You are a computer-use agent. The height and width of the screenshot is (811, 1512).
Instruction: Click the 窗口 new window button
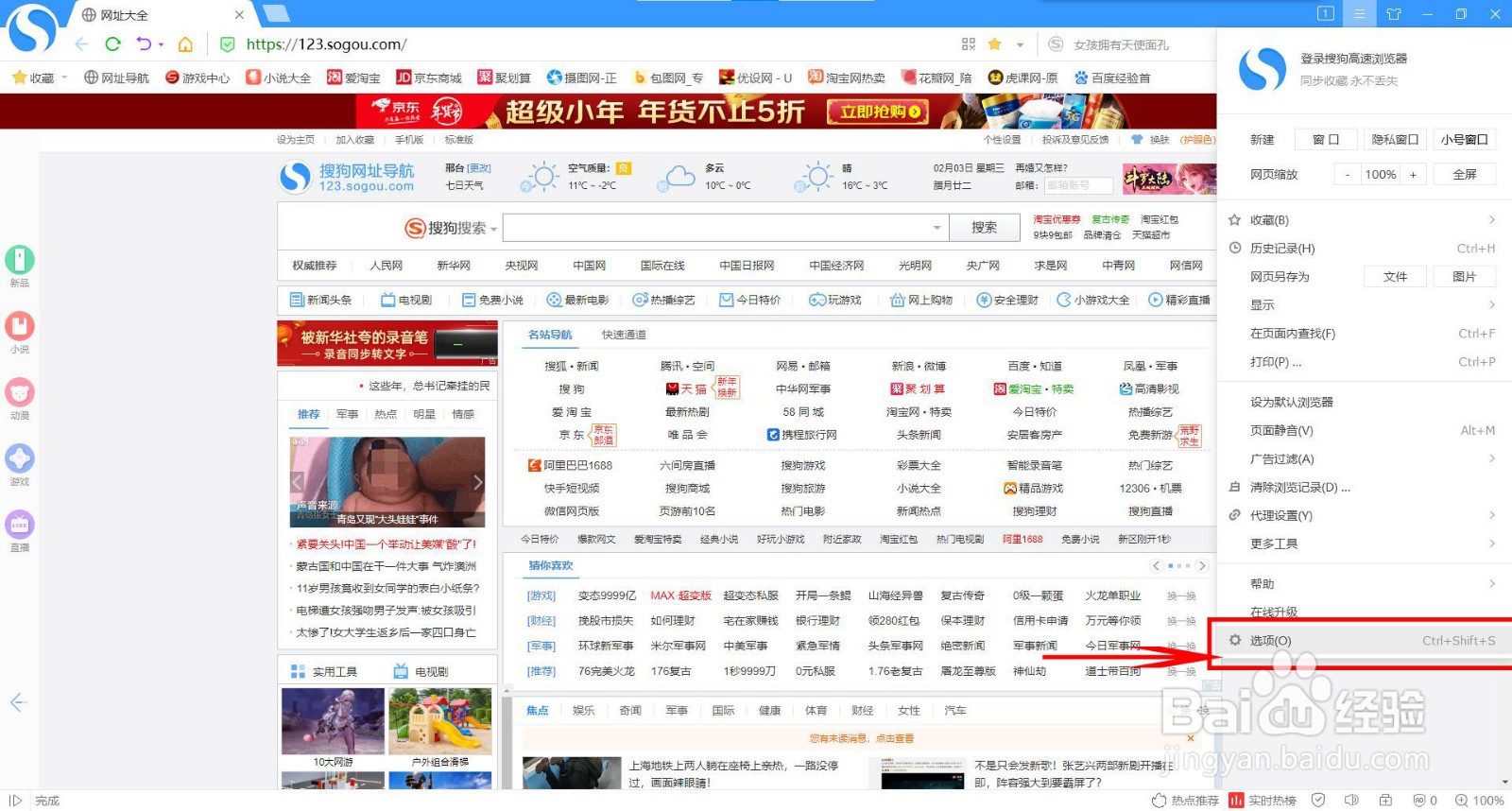tap(1326, 139)
